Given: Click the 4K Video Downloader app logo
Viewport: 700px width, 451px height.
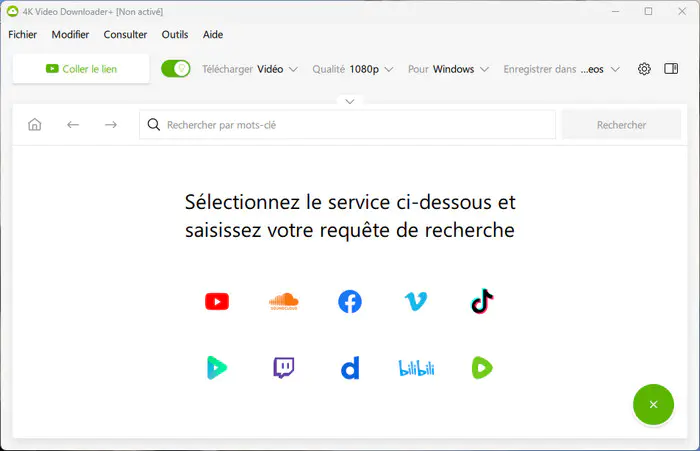Looking at the screenshot, I should pos(12,12).
